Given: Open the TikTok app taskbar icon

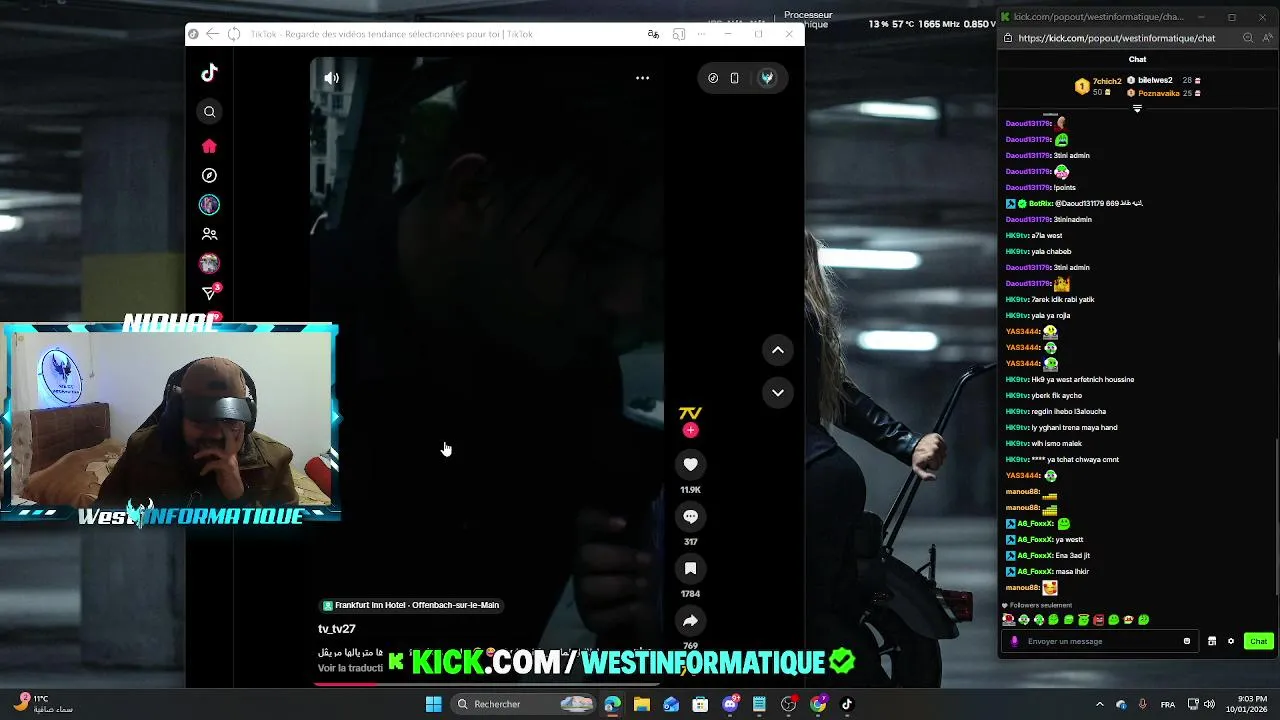Looking at the screenshot, I should [x=847, y=704].
